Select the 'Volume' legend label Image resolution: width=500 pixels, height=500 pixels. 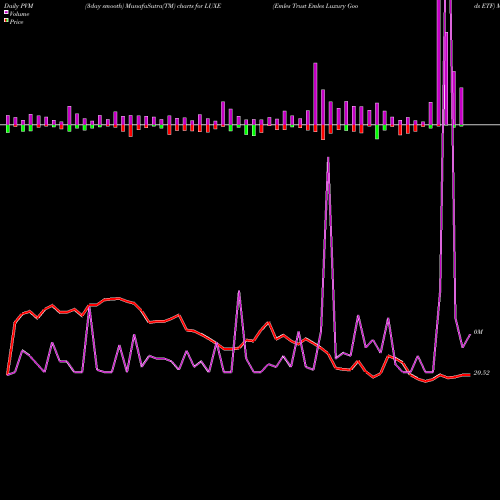19,14
